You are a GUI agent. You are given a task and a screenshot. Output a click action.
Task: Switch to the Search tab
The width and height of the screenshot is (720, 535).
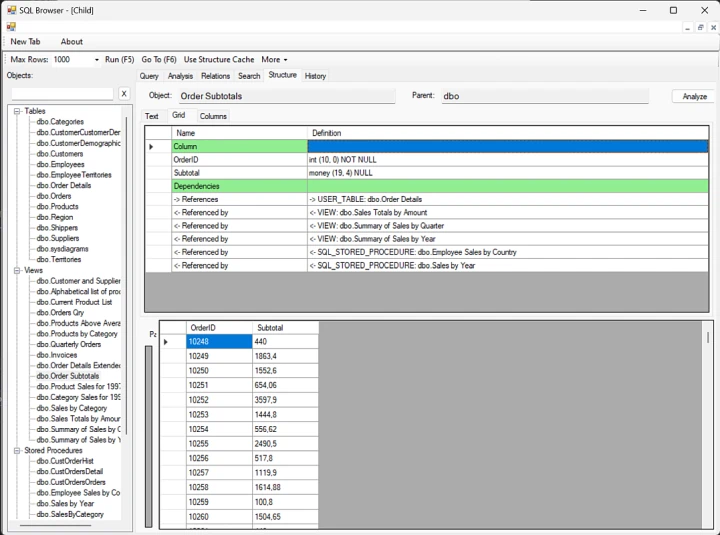coord(249,76)
